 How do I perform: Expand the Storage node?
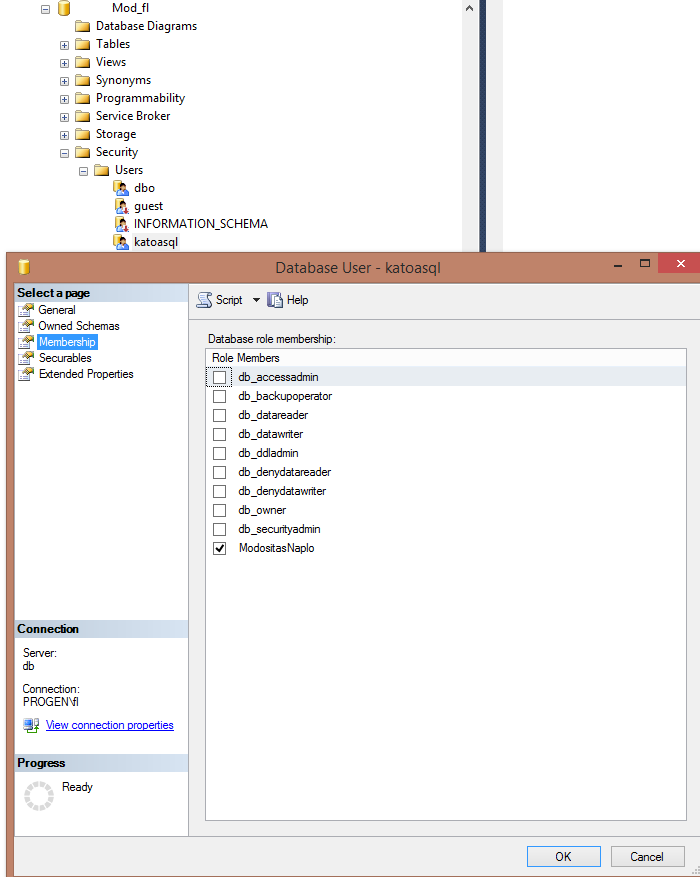[64, 135]
